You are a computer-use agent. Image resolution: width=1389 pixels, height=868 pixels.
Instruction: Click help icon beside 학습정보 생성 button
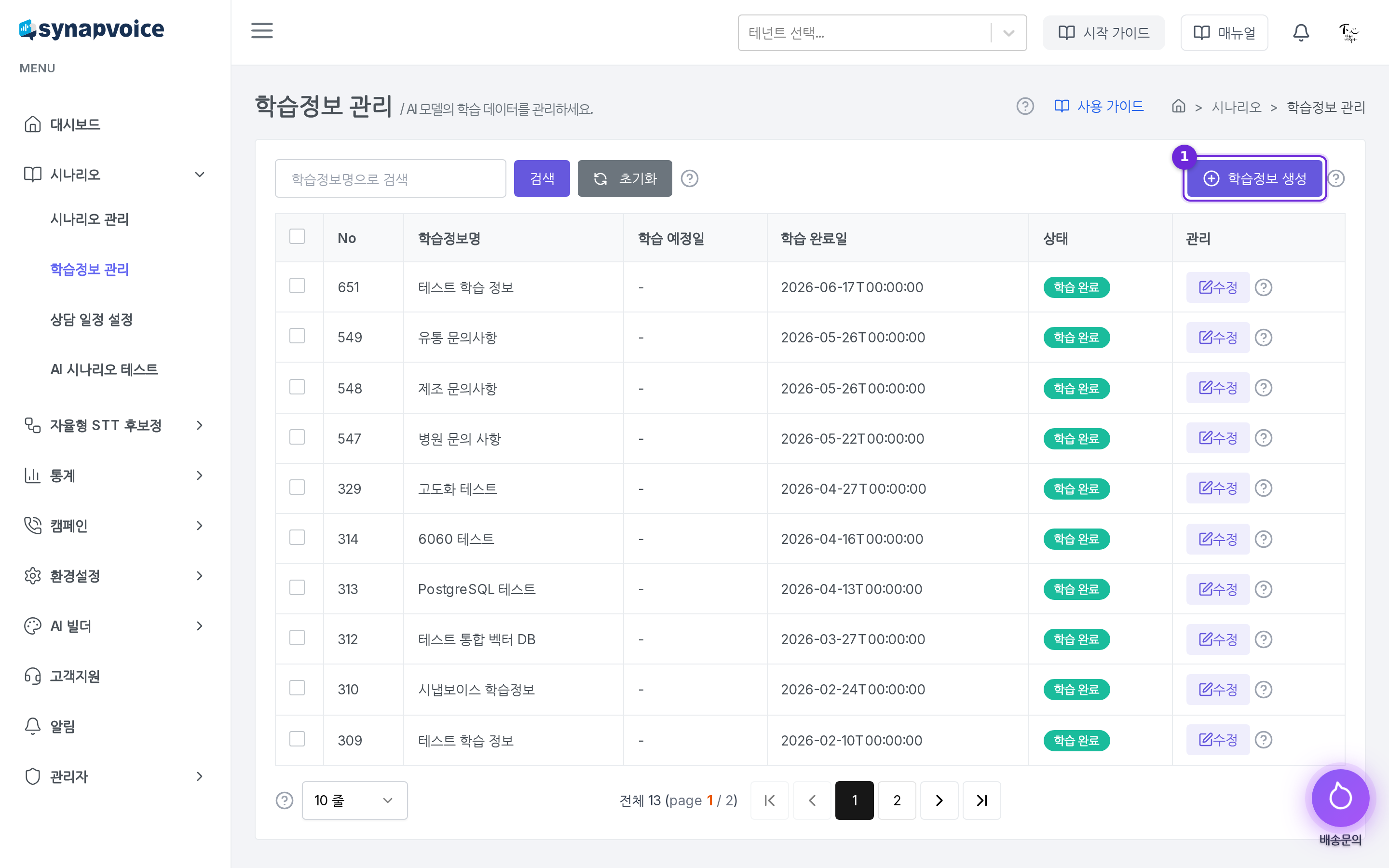coord(1336,178)
